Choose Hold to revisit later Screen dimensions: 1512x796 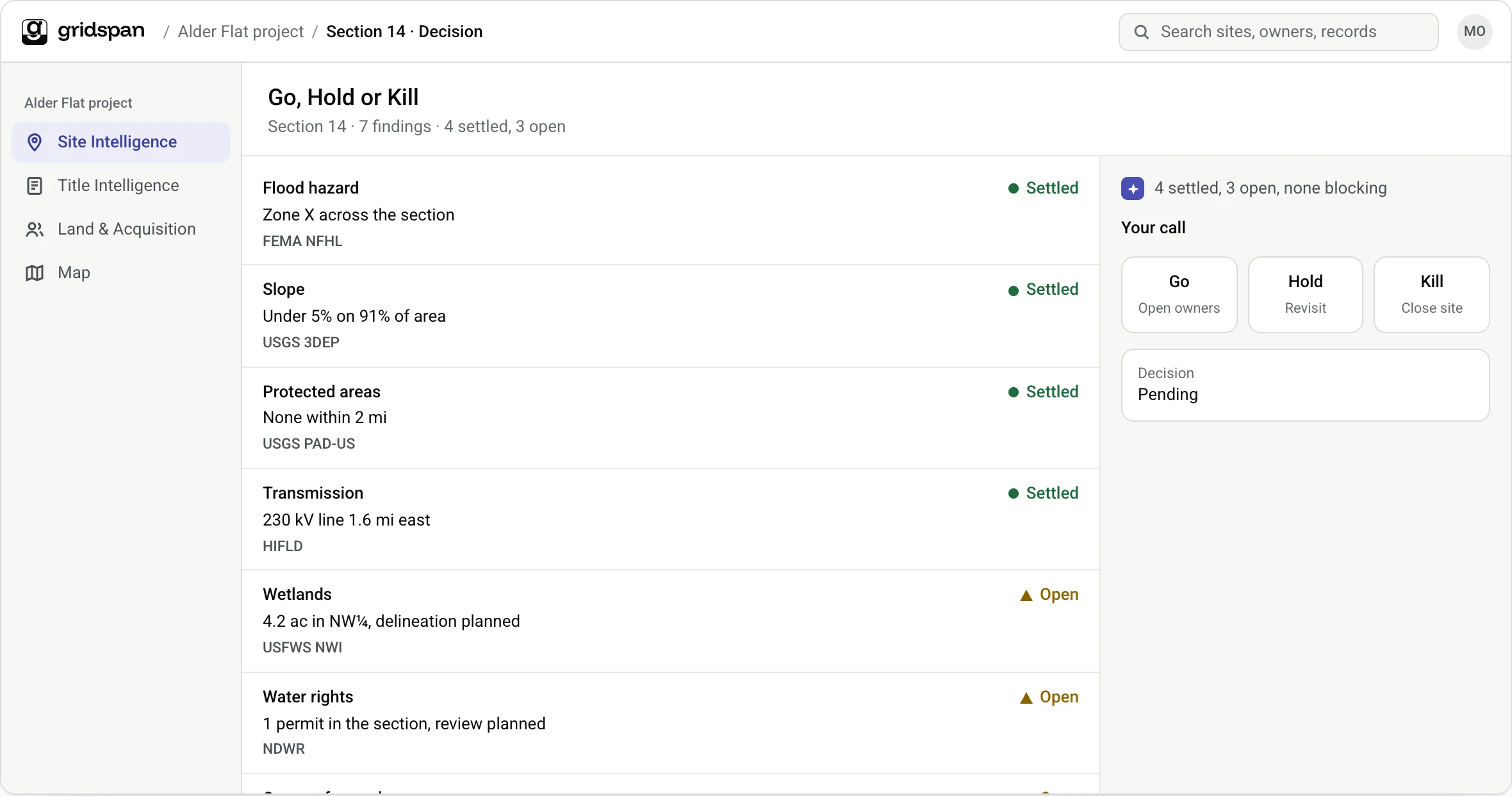1306,295
